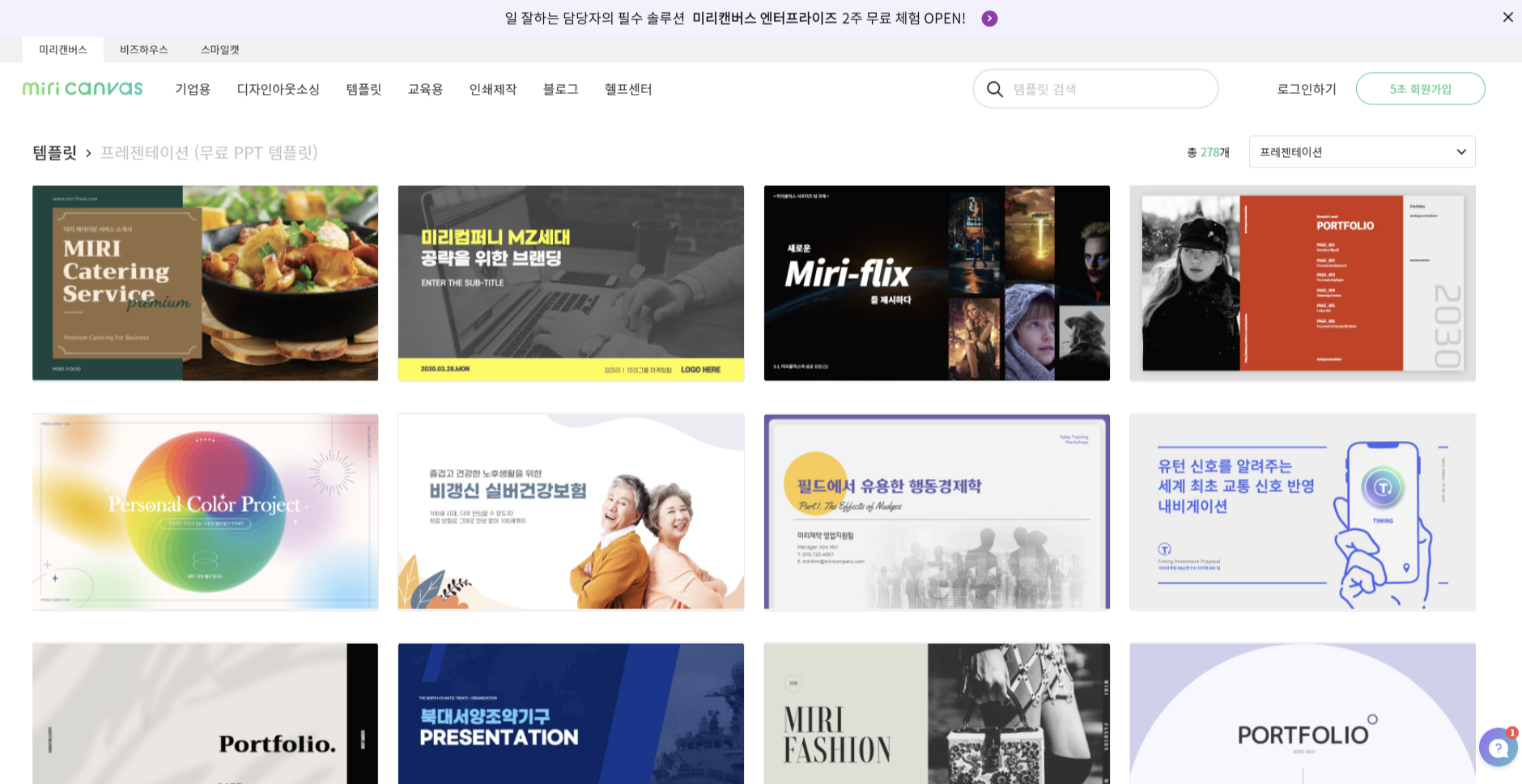Switch to the 미리캔버스 tab

[x=63, y=49]
